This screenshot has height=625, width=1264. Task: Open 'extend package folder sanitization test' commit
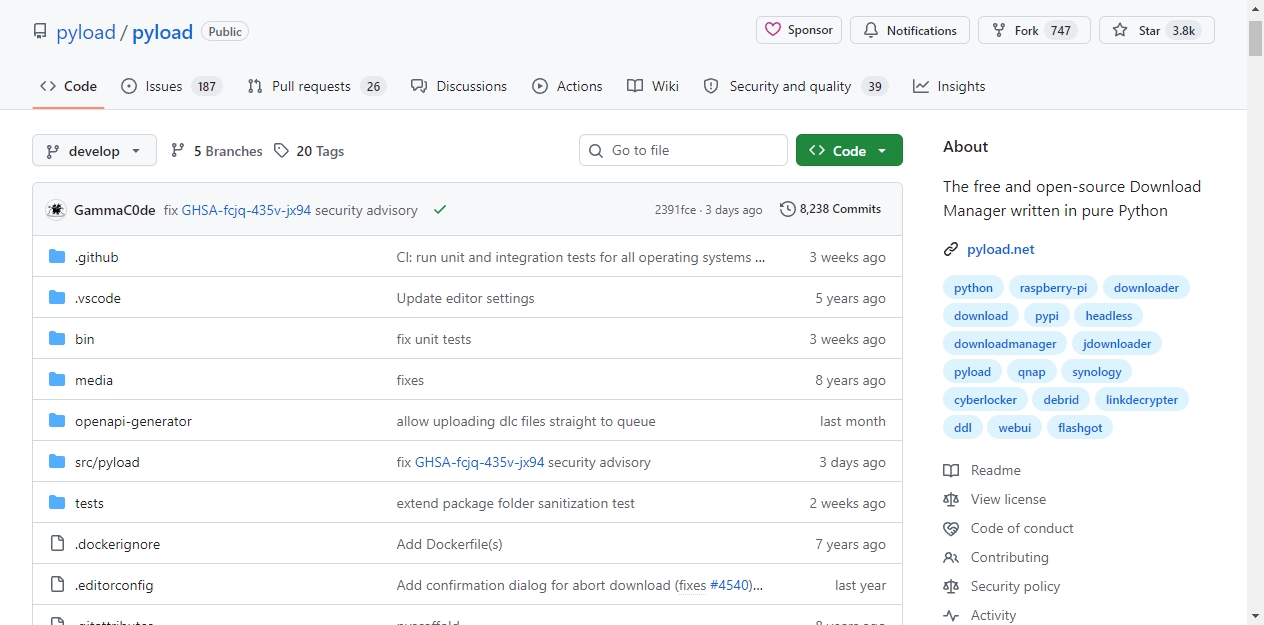coord(516,503)
